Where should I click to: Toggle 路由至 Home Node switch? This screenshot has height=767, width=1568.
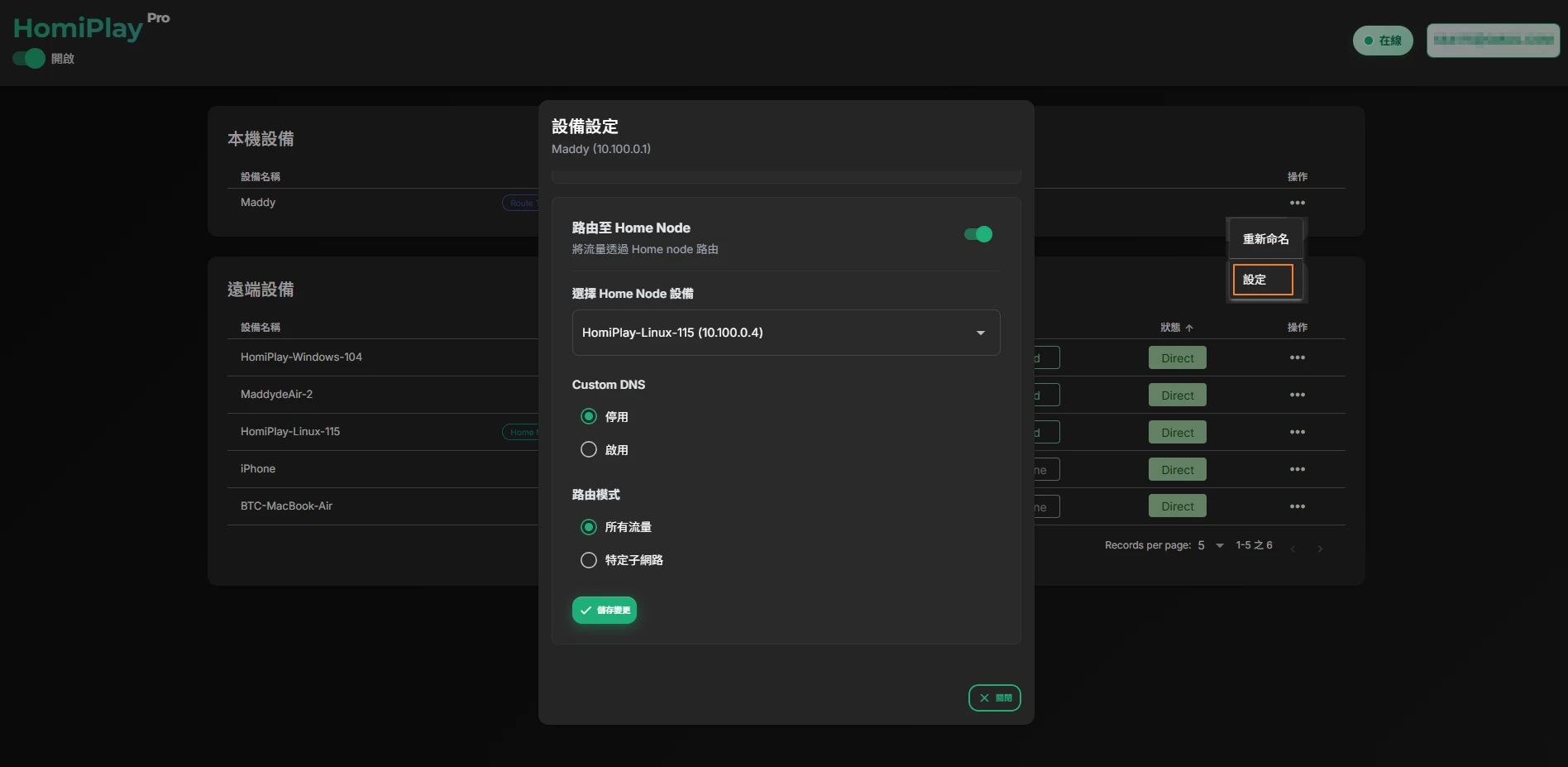coord(978,234)
